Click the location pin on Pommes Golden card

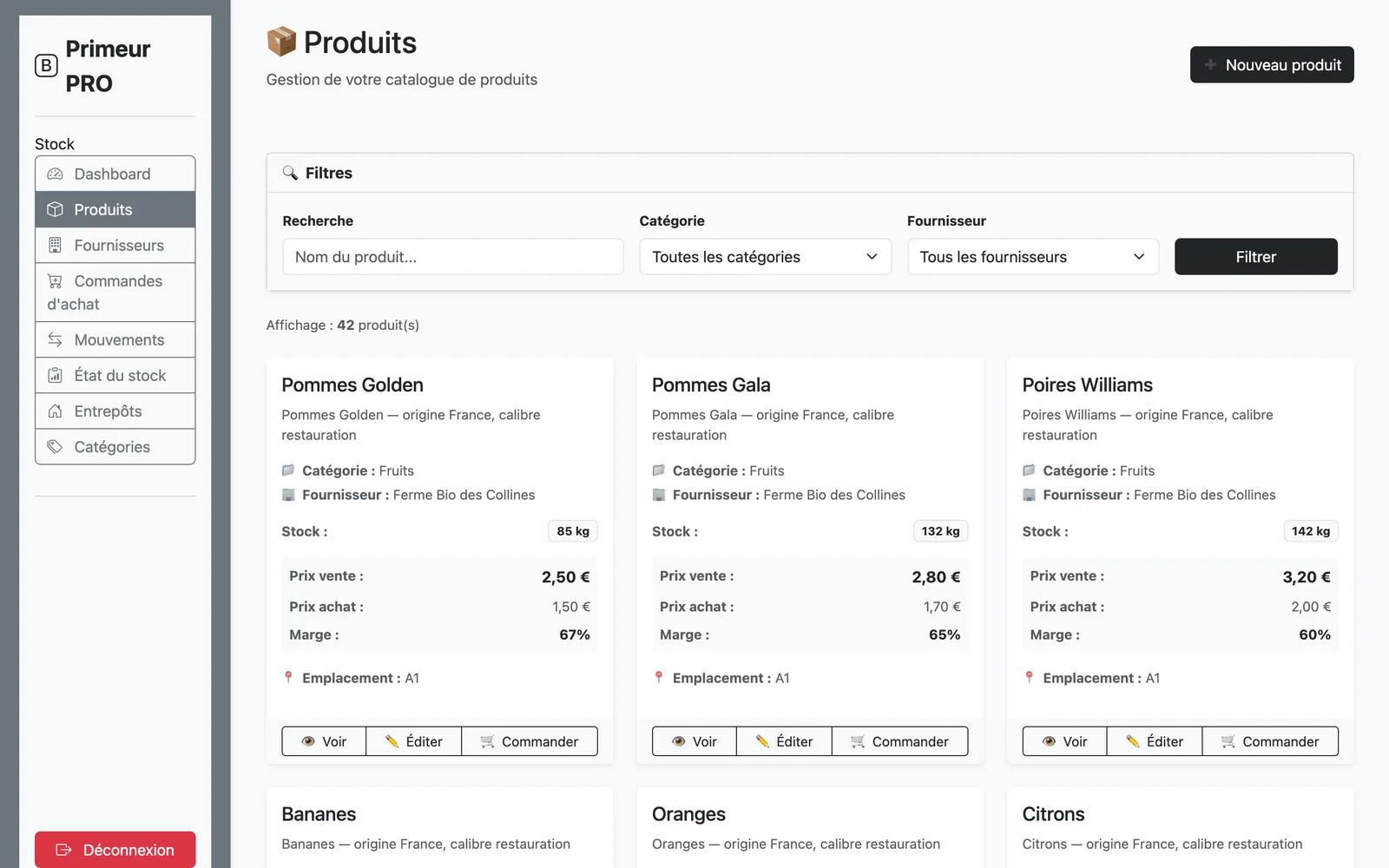pyautogui.click(x=288, y=677)
